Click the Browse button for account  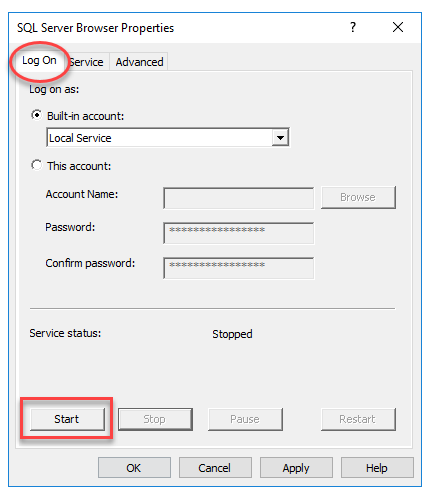click(x=358, y=197)
